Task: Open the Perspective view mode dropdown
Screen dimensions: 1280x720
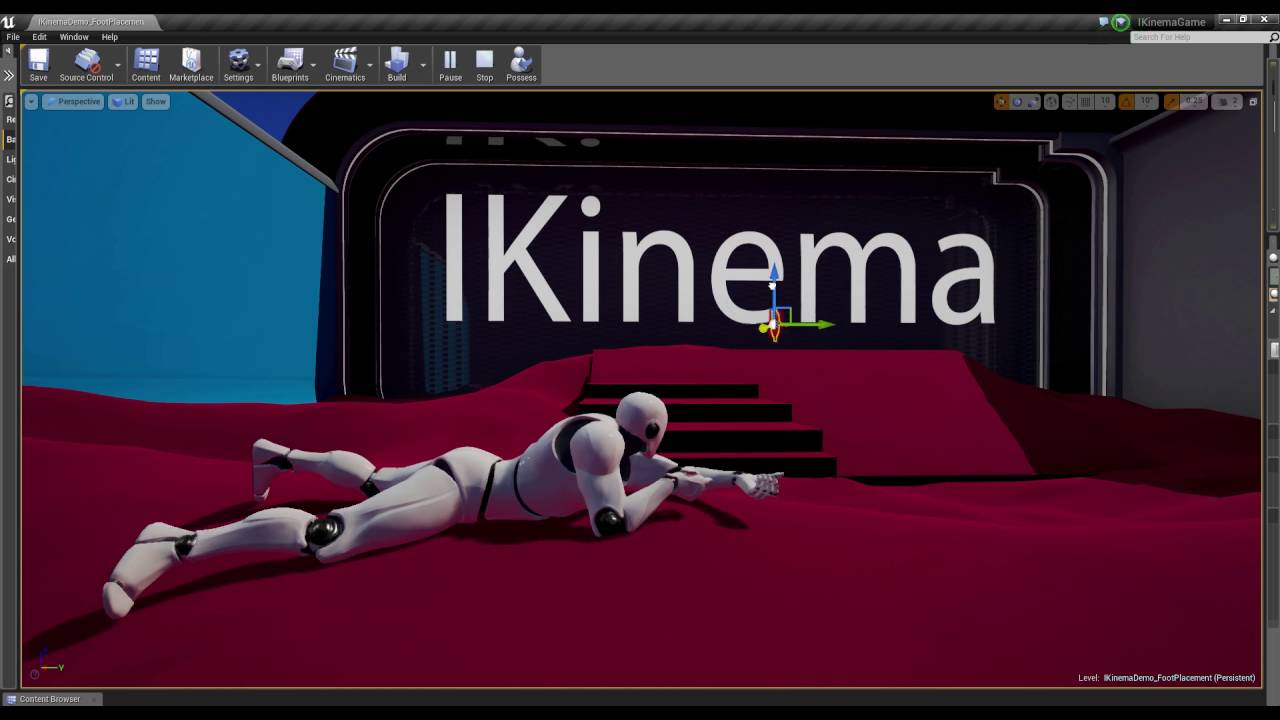Action: 73,102
